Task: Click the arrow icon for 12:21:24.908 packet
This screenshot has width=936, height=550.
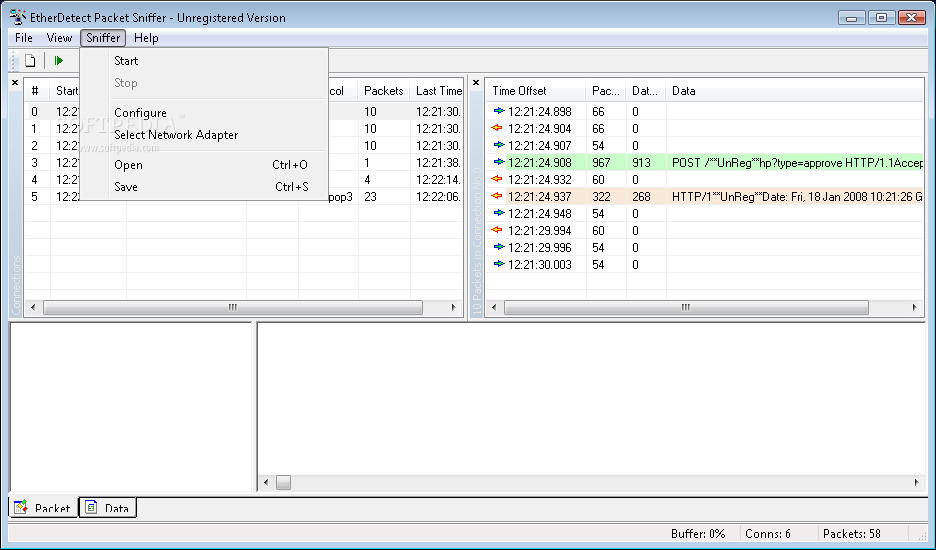Action: point(498,162)
